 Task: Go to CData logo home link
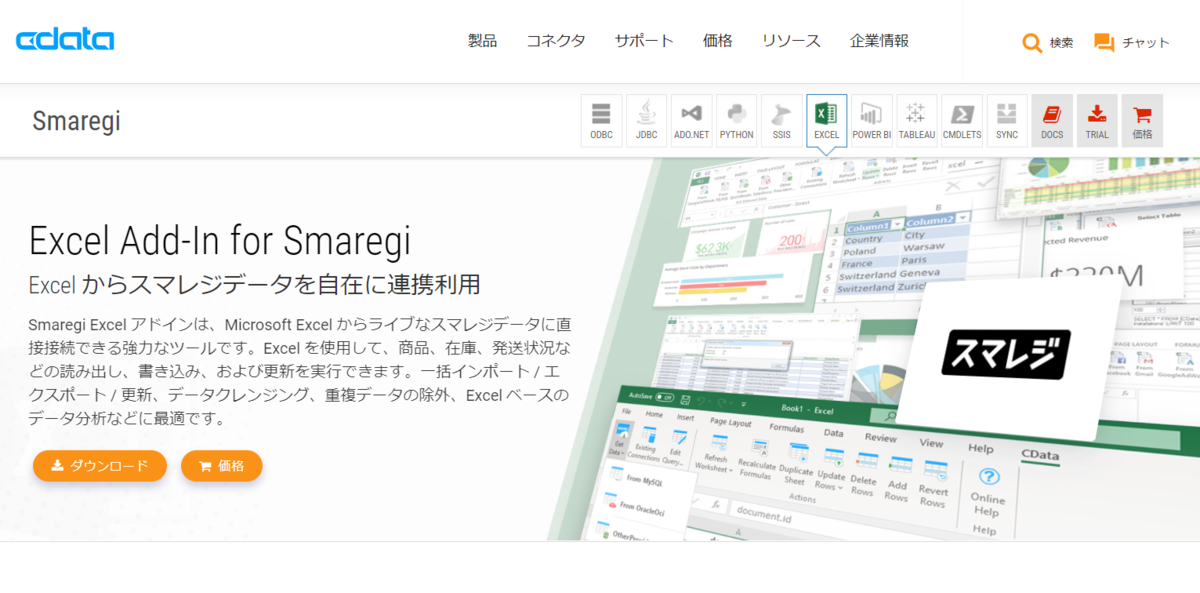click(65, 40)
